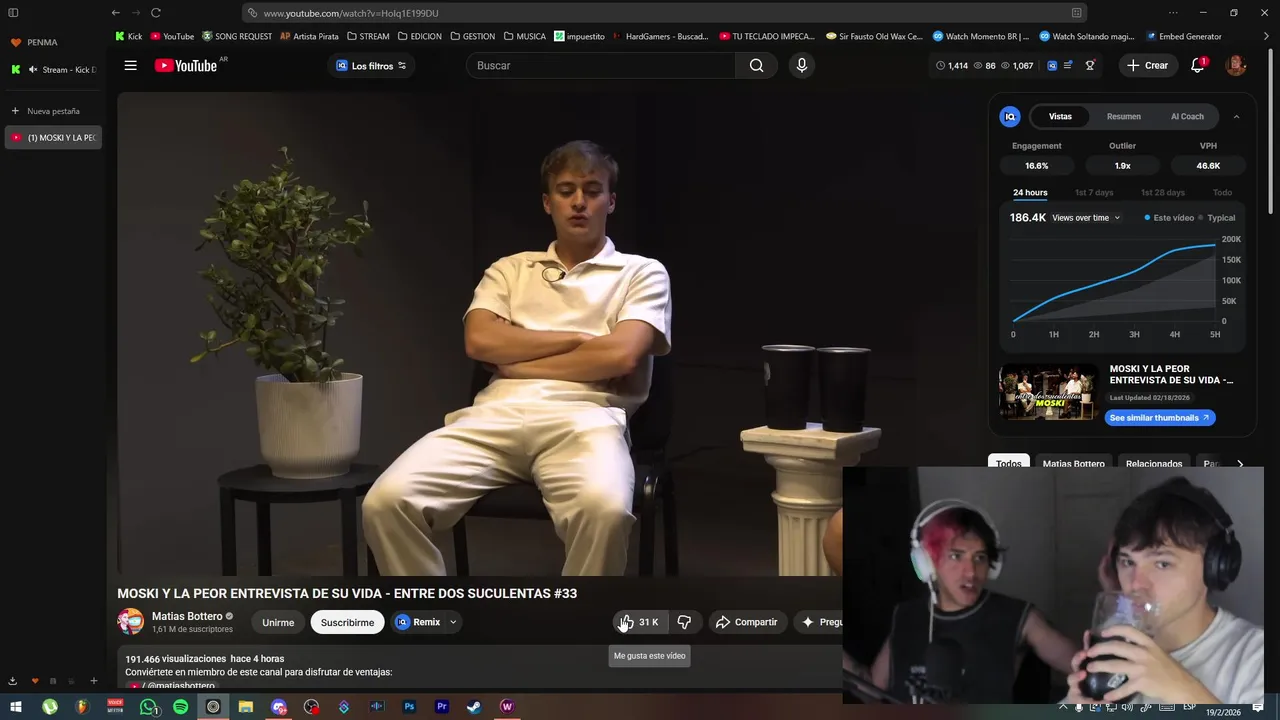The image size is (1280, 720).
Task: Click the Compartir share button
Action: 747,622
